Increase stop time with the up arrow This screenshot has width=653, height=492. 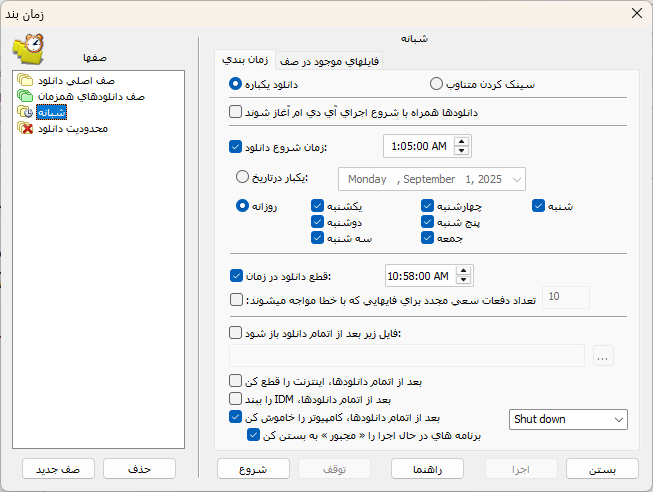pos(464,271)
